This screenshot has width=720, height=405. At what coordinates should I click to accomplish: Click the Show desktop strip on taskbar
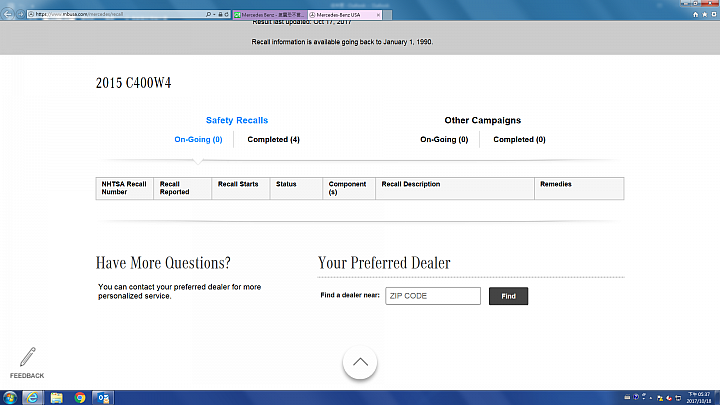click(x=717, y=398)
